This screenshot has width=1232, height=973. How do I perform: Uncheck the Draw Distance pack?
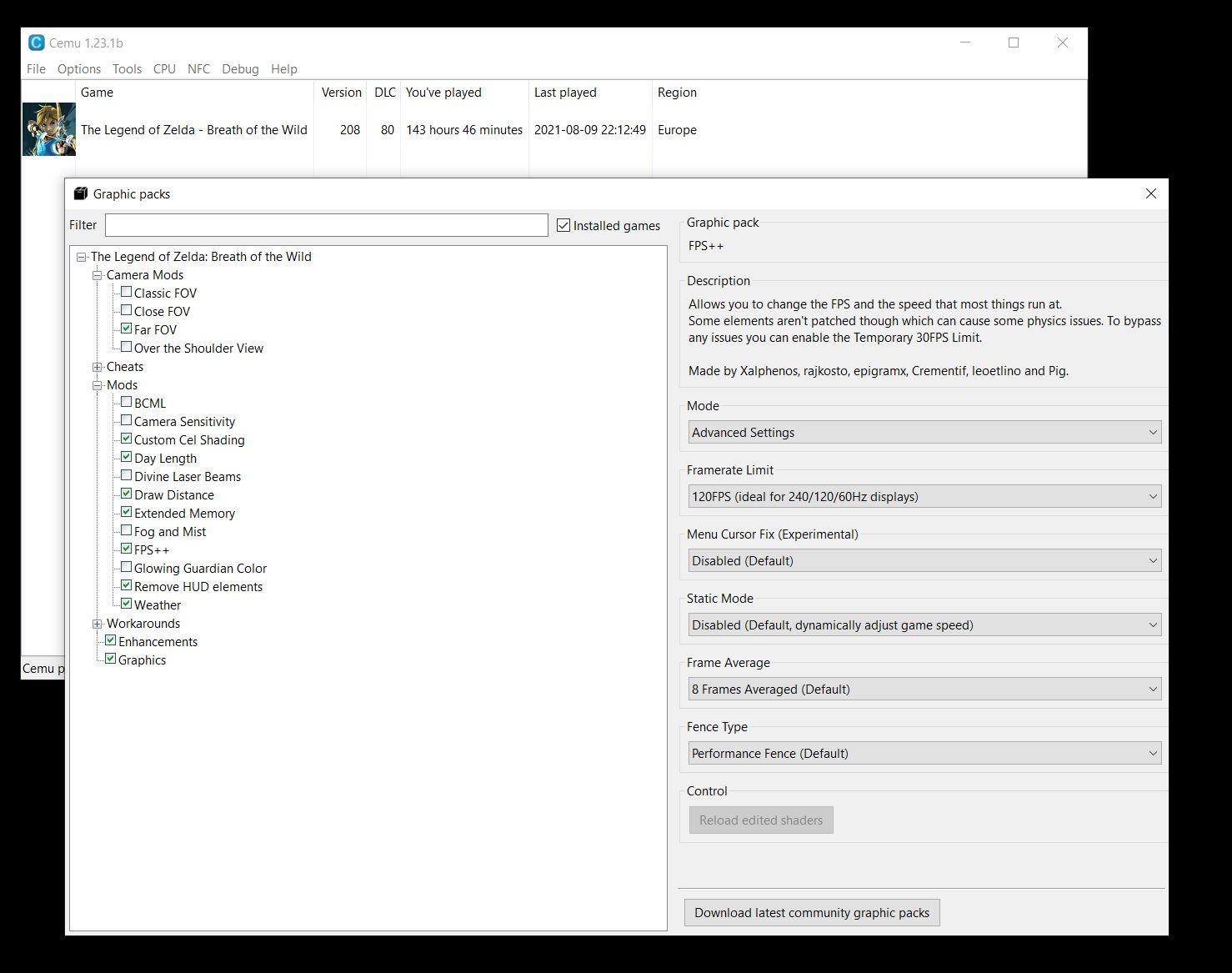[126, 494]
